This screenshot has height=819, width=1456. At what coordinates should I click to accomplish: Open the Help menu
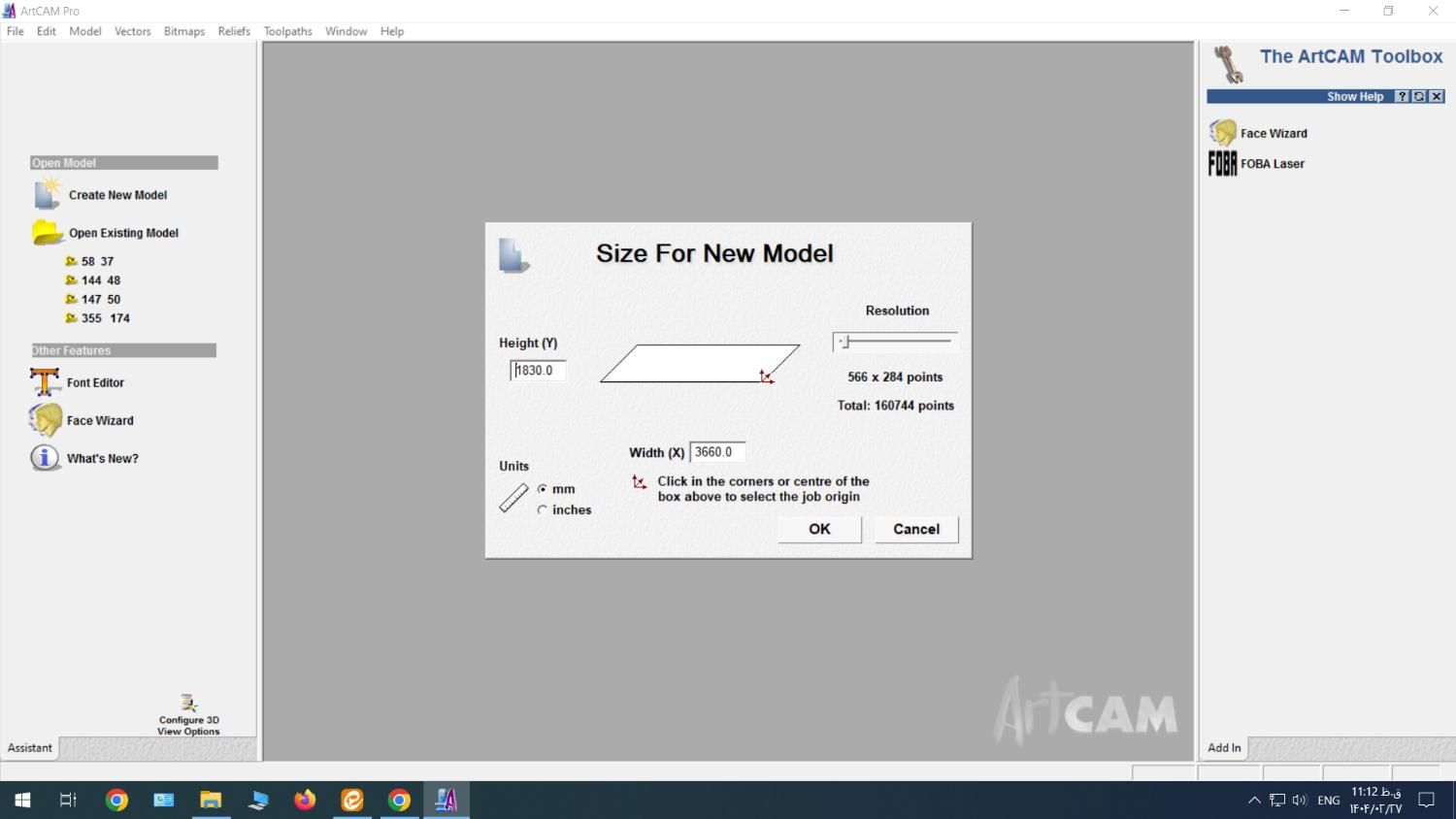(x=392, y=31)
